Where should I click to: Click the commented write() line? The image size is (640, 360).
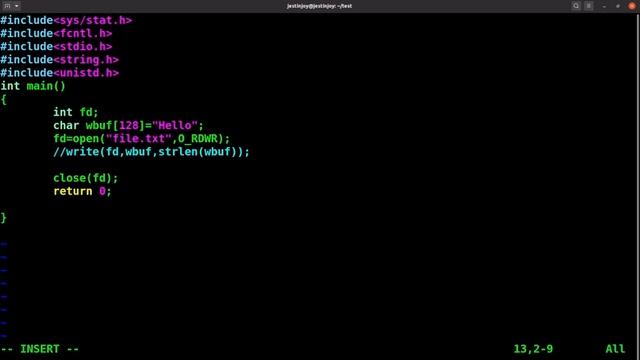point(151,152)
